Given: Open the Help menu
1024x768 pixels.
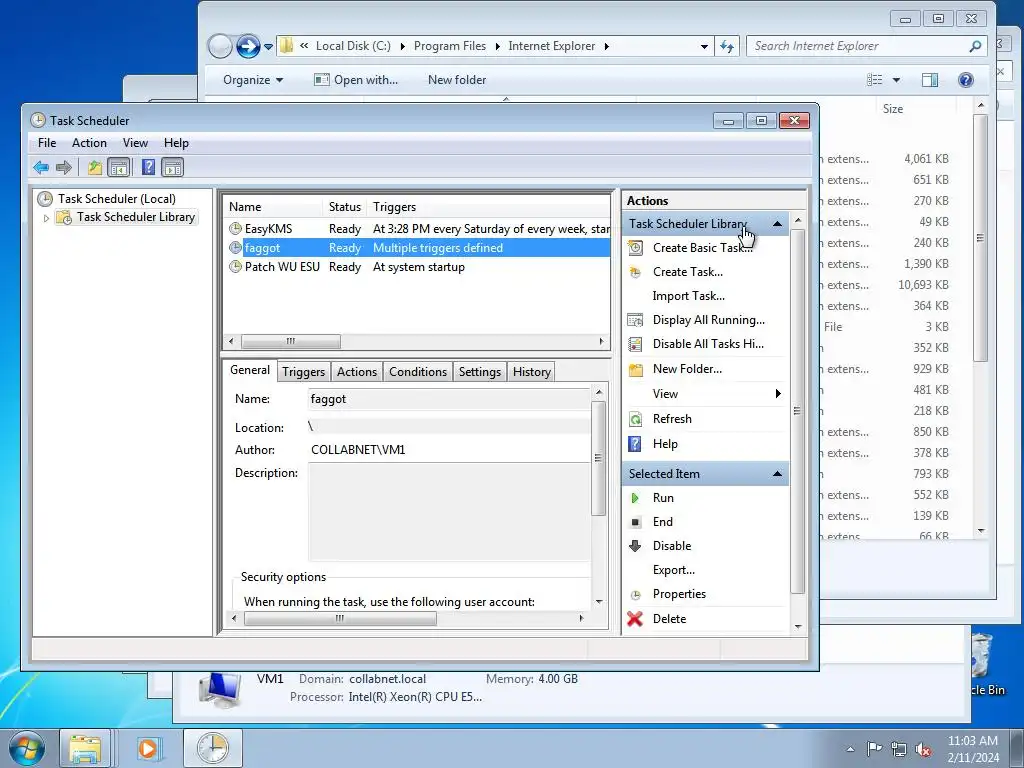Looking at the screenshot, I should click(x=176, y=143).
